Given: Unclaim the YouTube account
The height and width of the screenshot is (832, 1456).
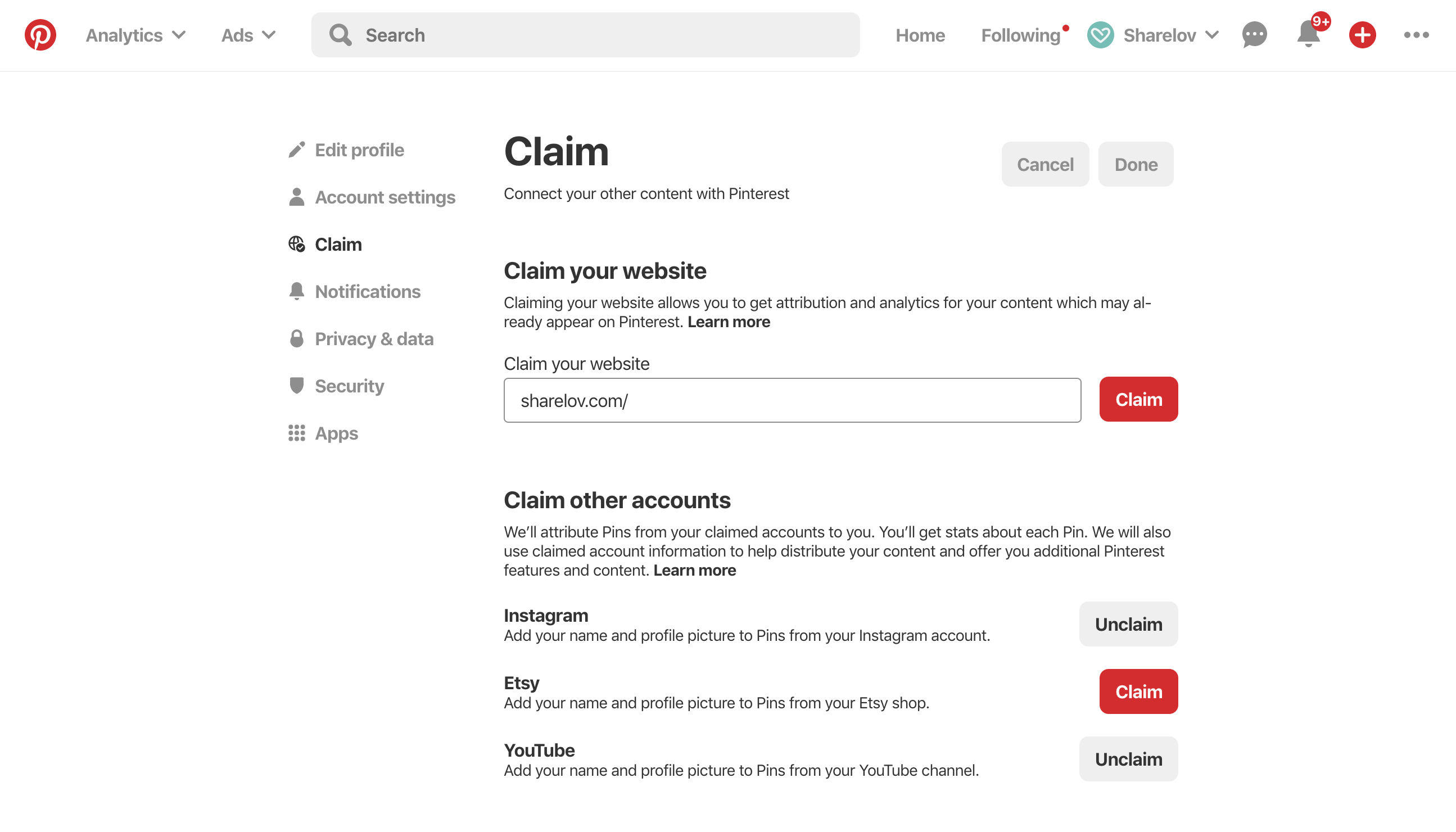Looking at the screenshot, I should tap(1128, 759).
